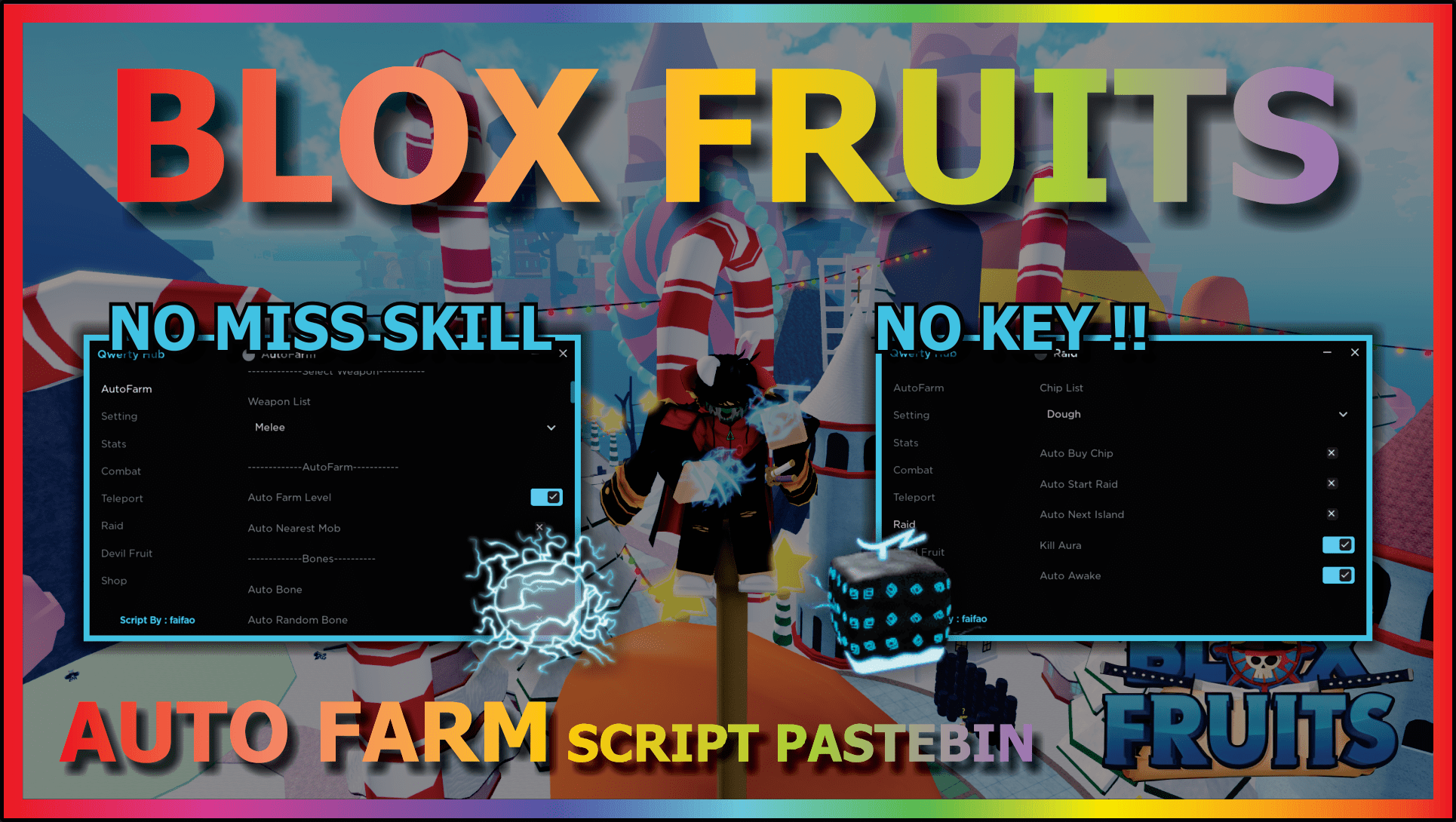Enable the Kill Aura toggle
This screenshot has width=1456, height=822.
[1338, 544]
